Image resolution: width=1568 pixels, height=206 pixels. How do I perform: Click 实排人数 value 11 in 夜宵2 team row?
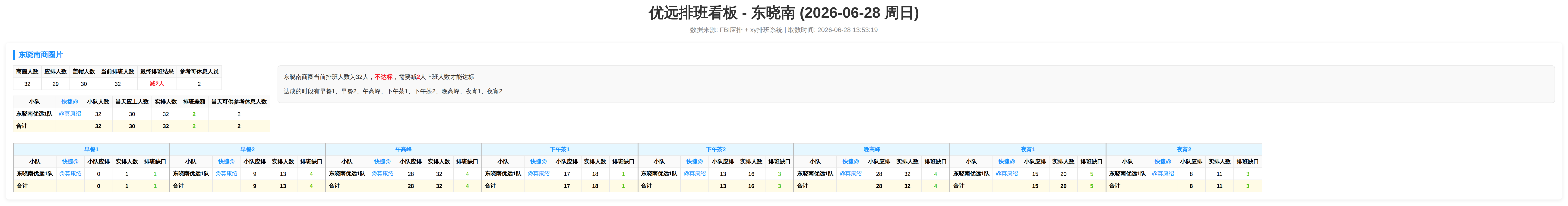[x=1220, y=174]
